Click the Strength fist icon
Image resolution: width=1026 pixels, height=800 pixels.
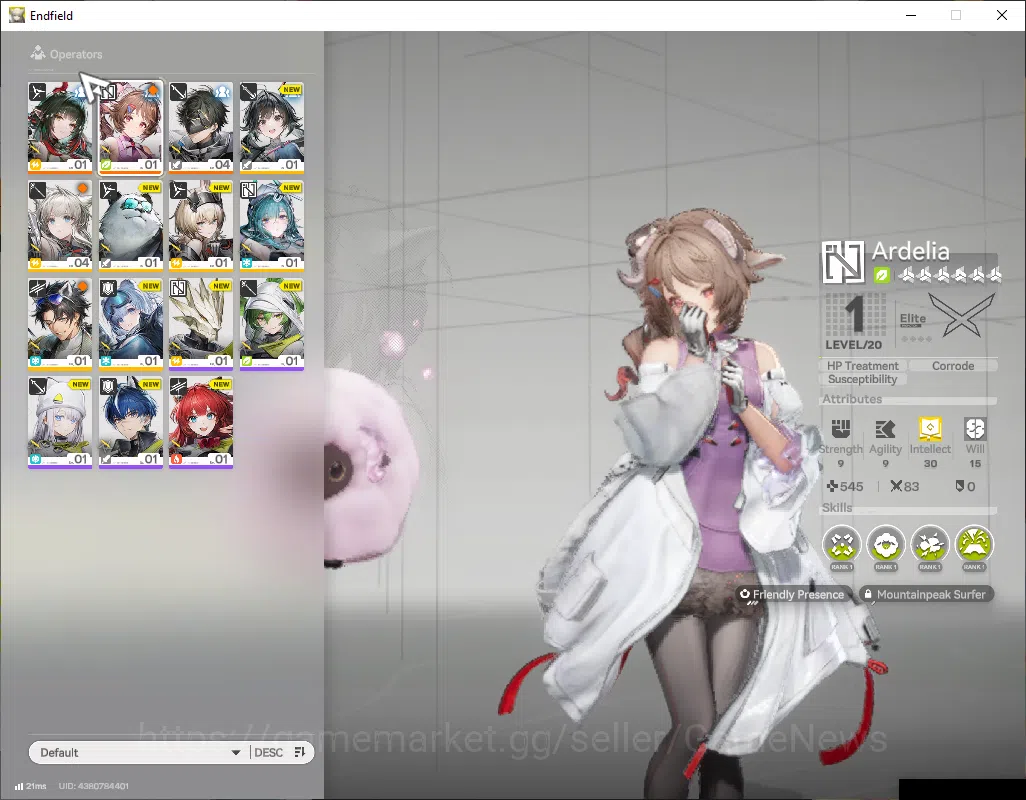click(x=840, y=428)
